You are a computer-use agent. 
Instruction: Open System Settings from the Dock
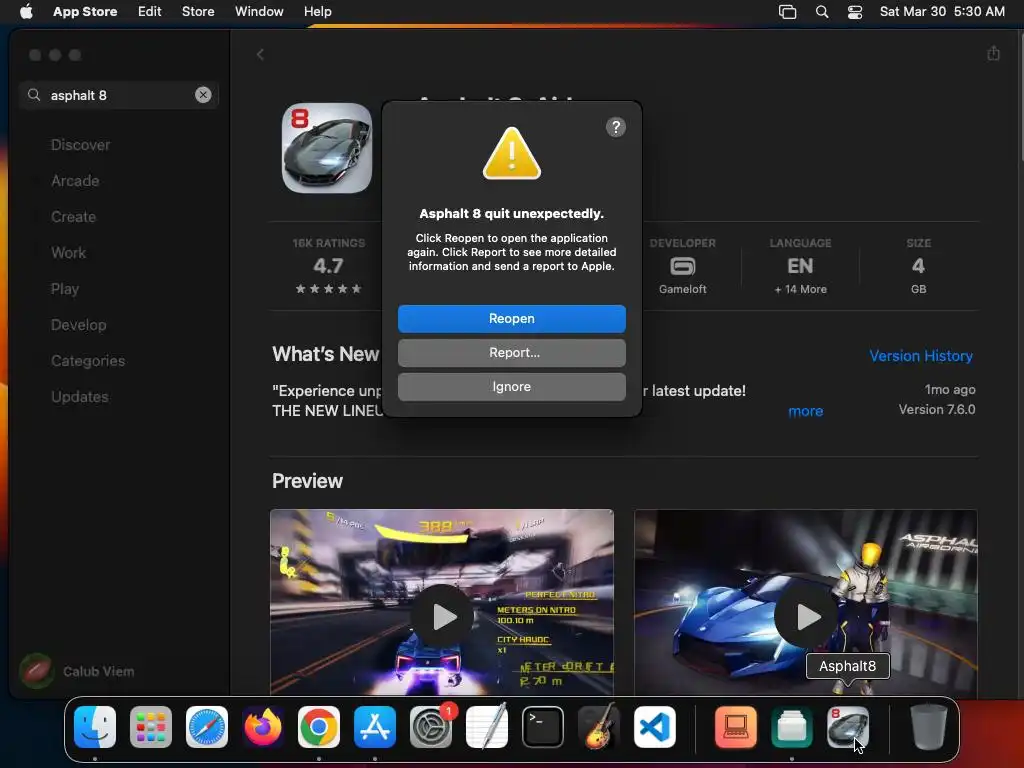[431, 727]
